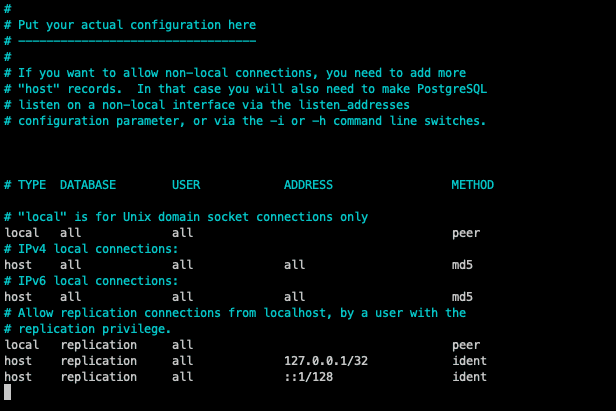This screenshot has width=616, height=411.
Task: Click the DATABASE column header text
Action: (x=88, y=185)
